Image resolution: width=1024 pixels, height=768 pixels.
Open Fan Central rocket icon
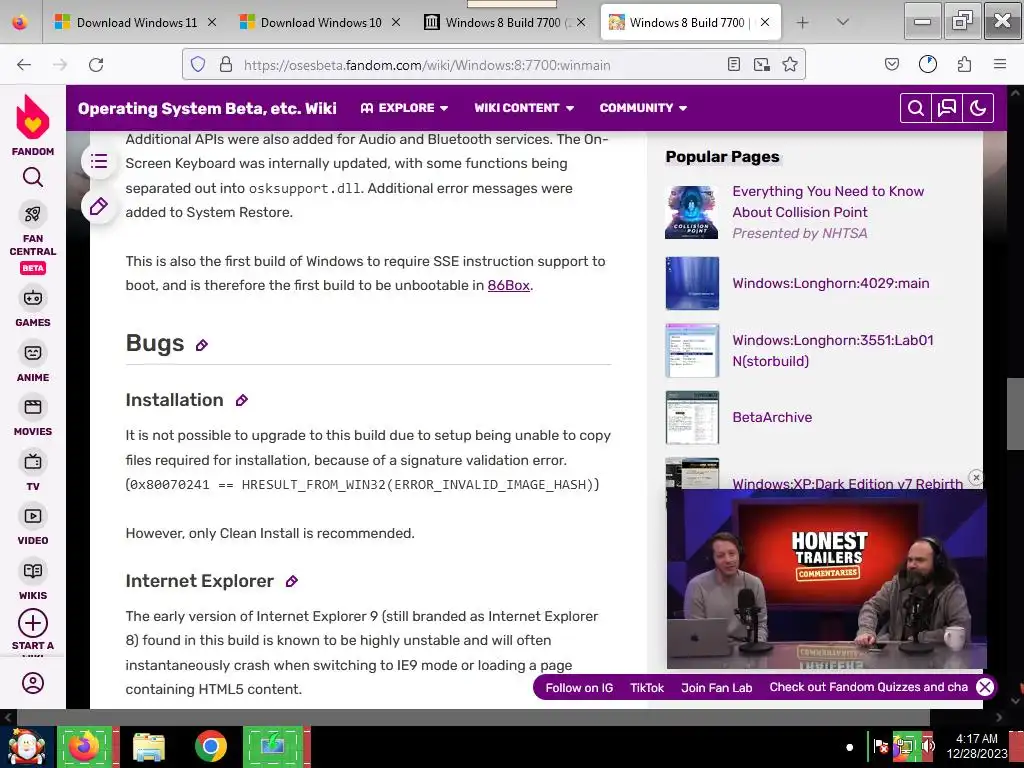click(33, 214)
